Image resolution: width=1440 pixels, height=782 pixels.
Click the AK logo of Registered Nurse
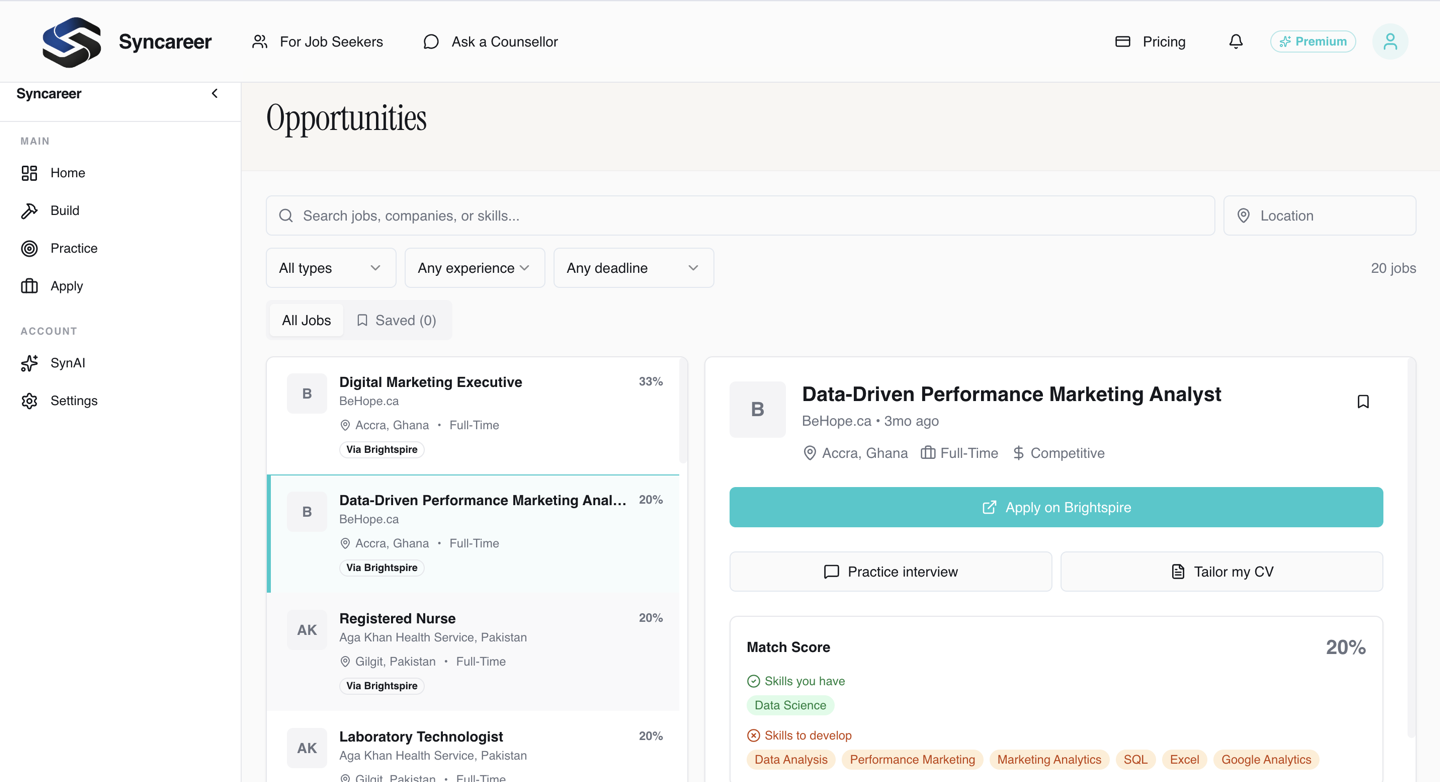[x=307, y=630]
